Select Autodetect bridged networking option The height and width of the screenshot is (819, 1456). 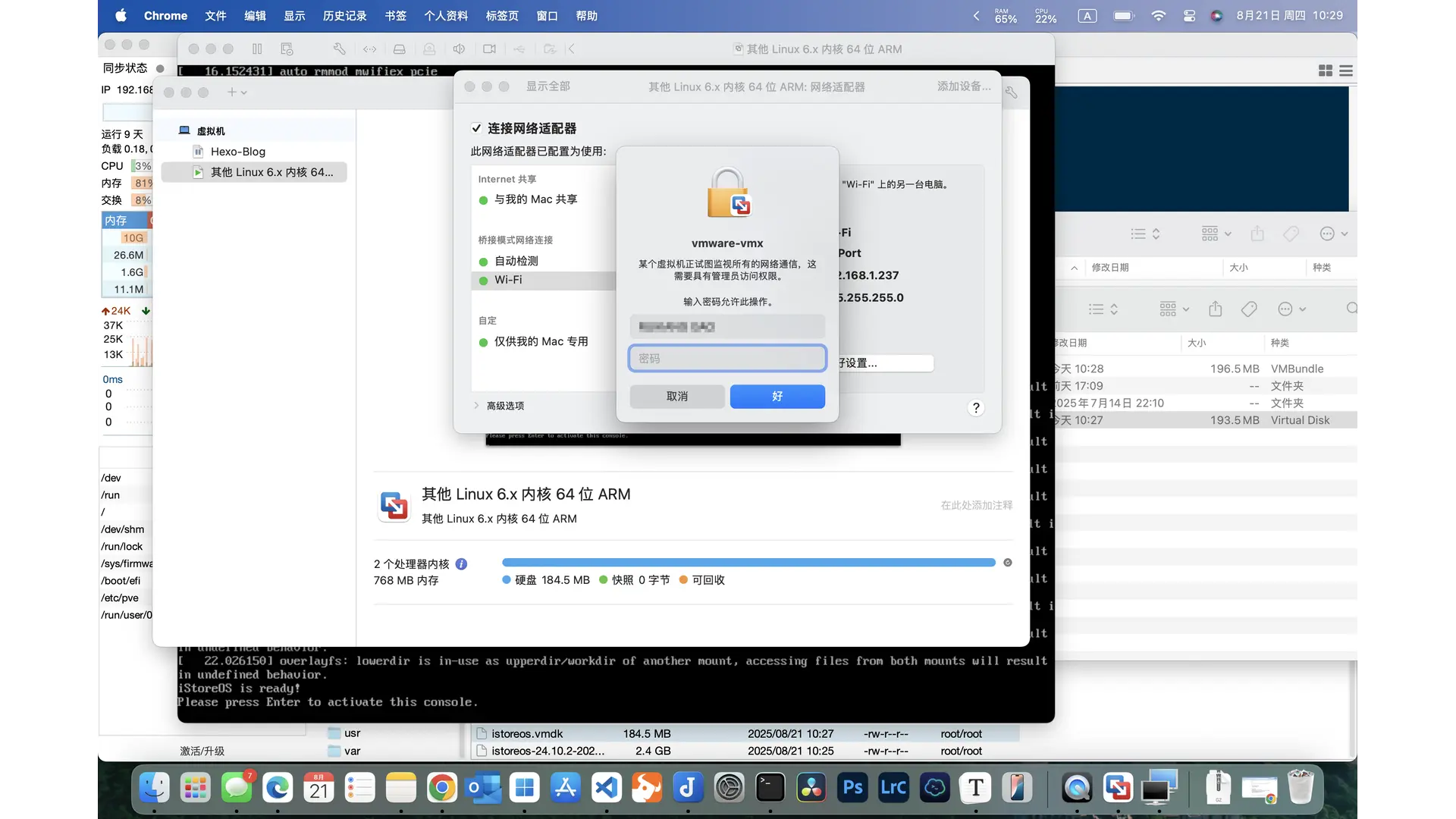click(516, 261)
